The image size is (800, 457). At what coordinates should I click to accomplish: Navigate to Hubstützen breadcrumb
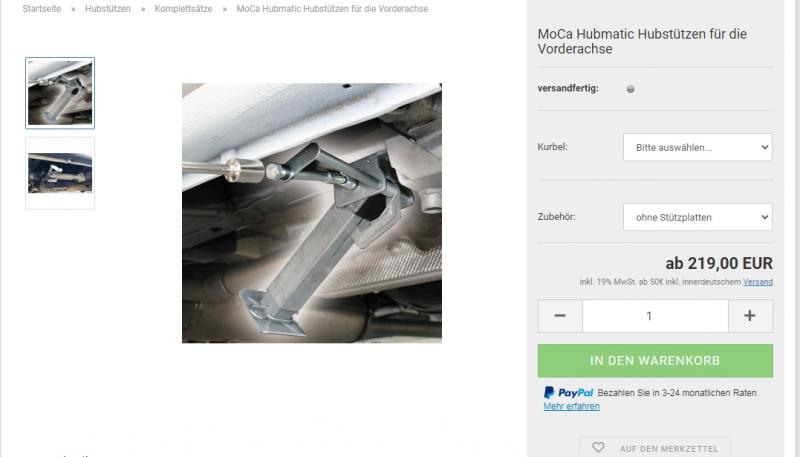coord(108,9)
